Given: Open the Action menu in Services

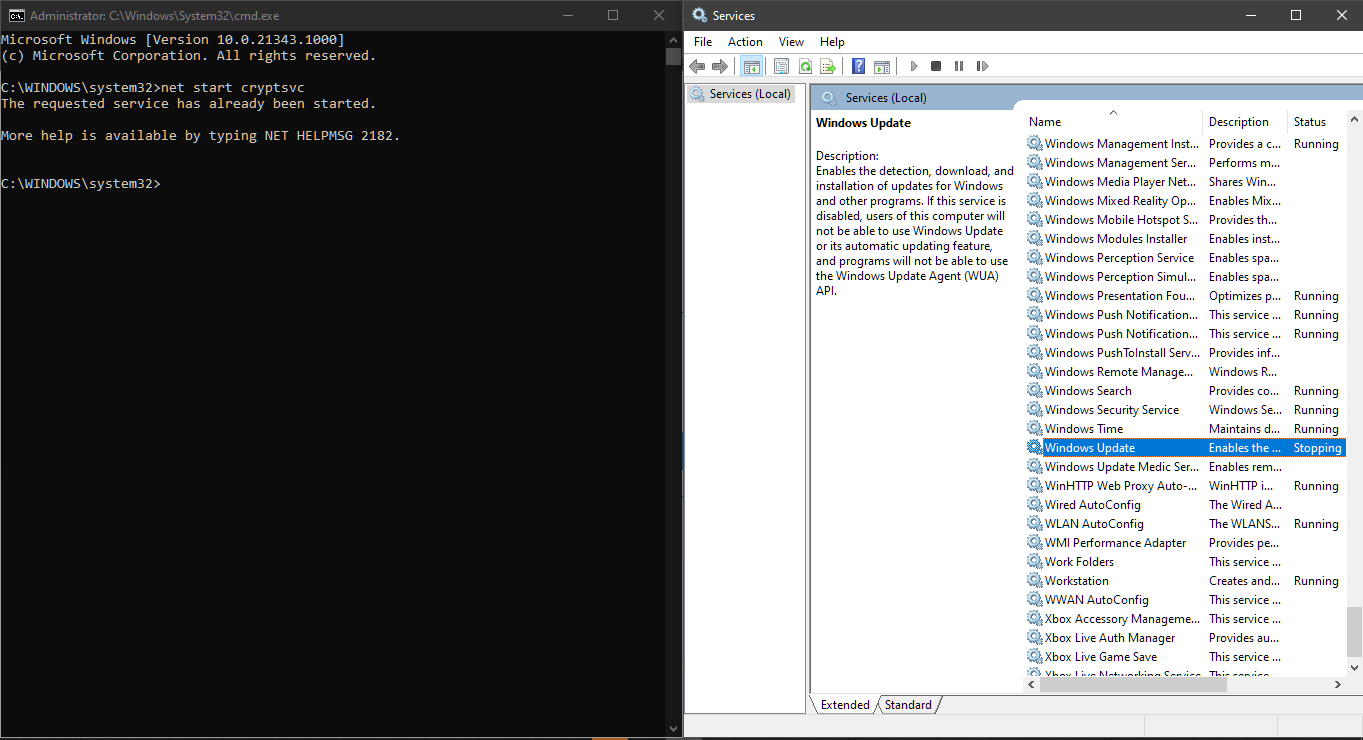Looking at the screenshot, I should click(745, 42).
